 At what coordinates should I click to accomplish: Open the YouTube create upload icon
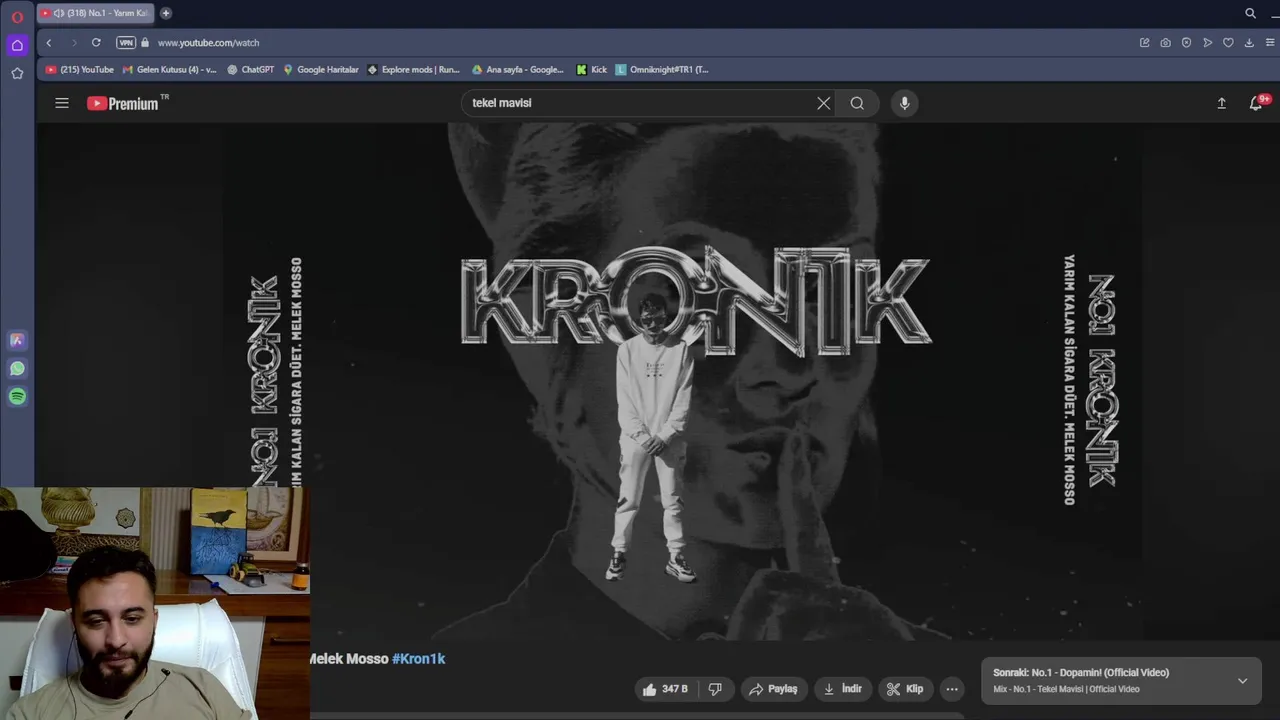1221,103
